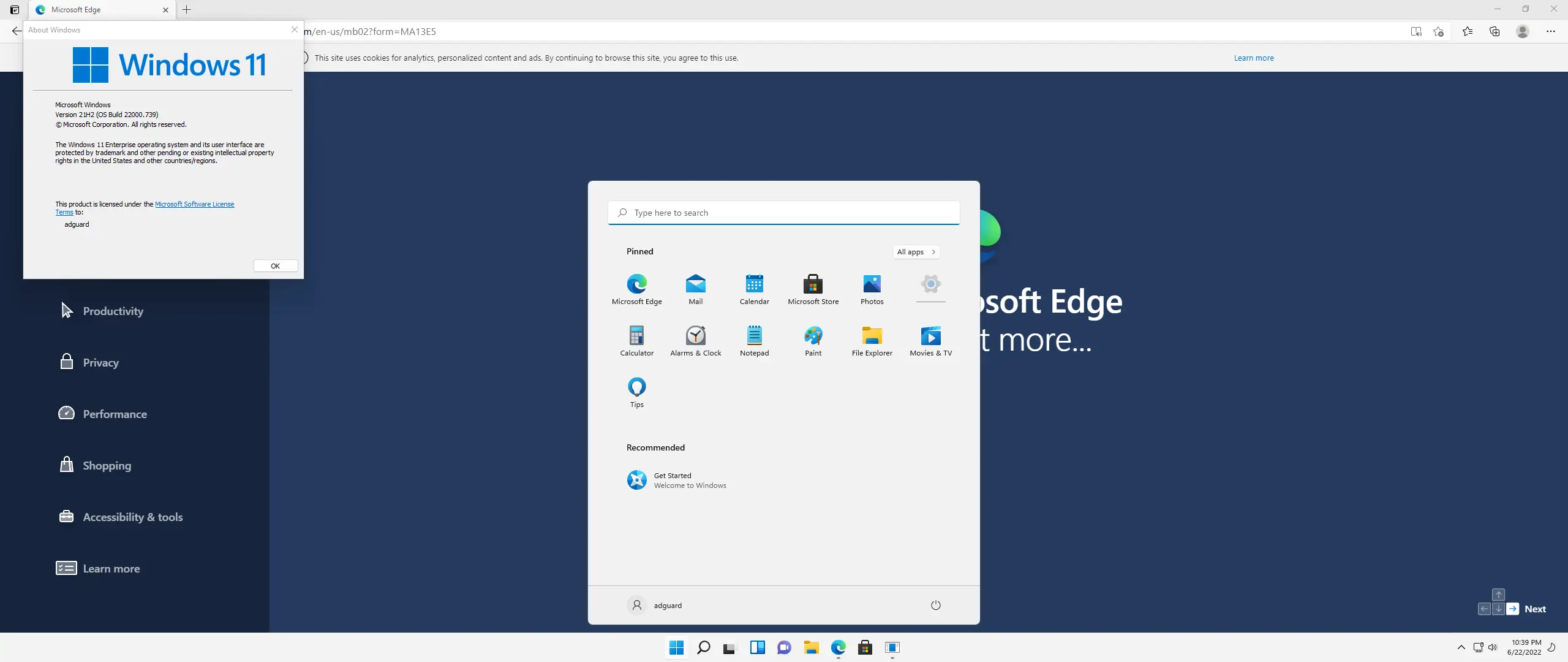Open Microsoft Store from pinned apps
The width and height of the screenshot is (1568, 662).
(813, 289)
